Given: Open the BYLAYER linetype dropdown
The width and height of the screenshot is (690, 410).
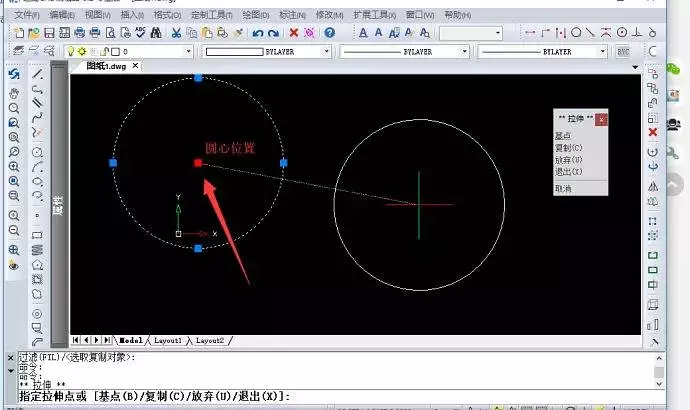Looking at the screenshot, I should pyautogui.click(x=466, y=51).
